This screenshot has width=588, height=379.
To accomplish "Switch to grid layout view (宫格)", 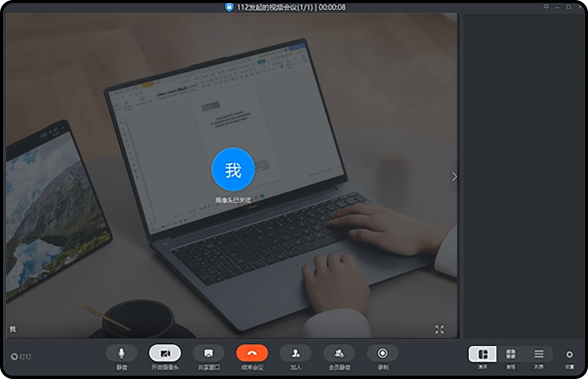I will [x=511, y=354].
